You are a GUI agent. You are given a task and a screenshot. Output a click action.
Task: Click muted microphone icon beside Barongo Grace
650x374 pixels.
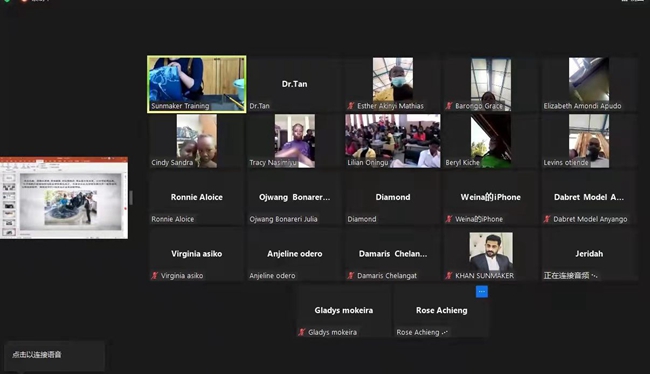(x=449, y=106)
